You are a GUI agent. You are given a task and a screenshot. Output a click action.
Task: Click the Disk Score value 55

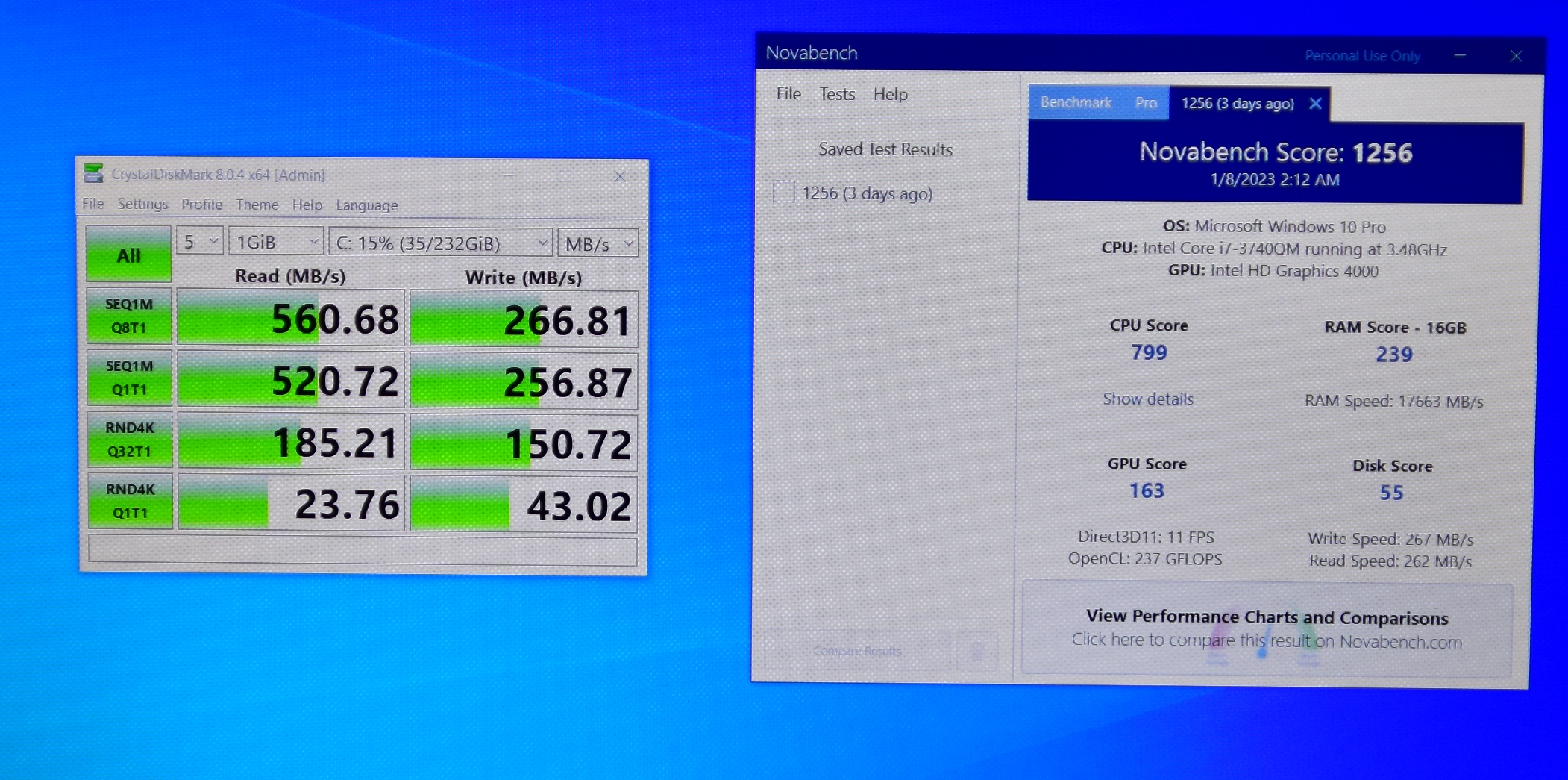click(x=1391, y=493)
